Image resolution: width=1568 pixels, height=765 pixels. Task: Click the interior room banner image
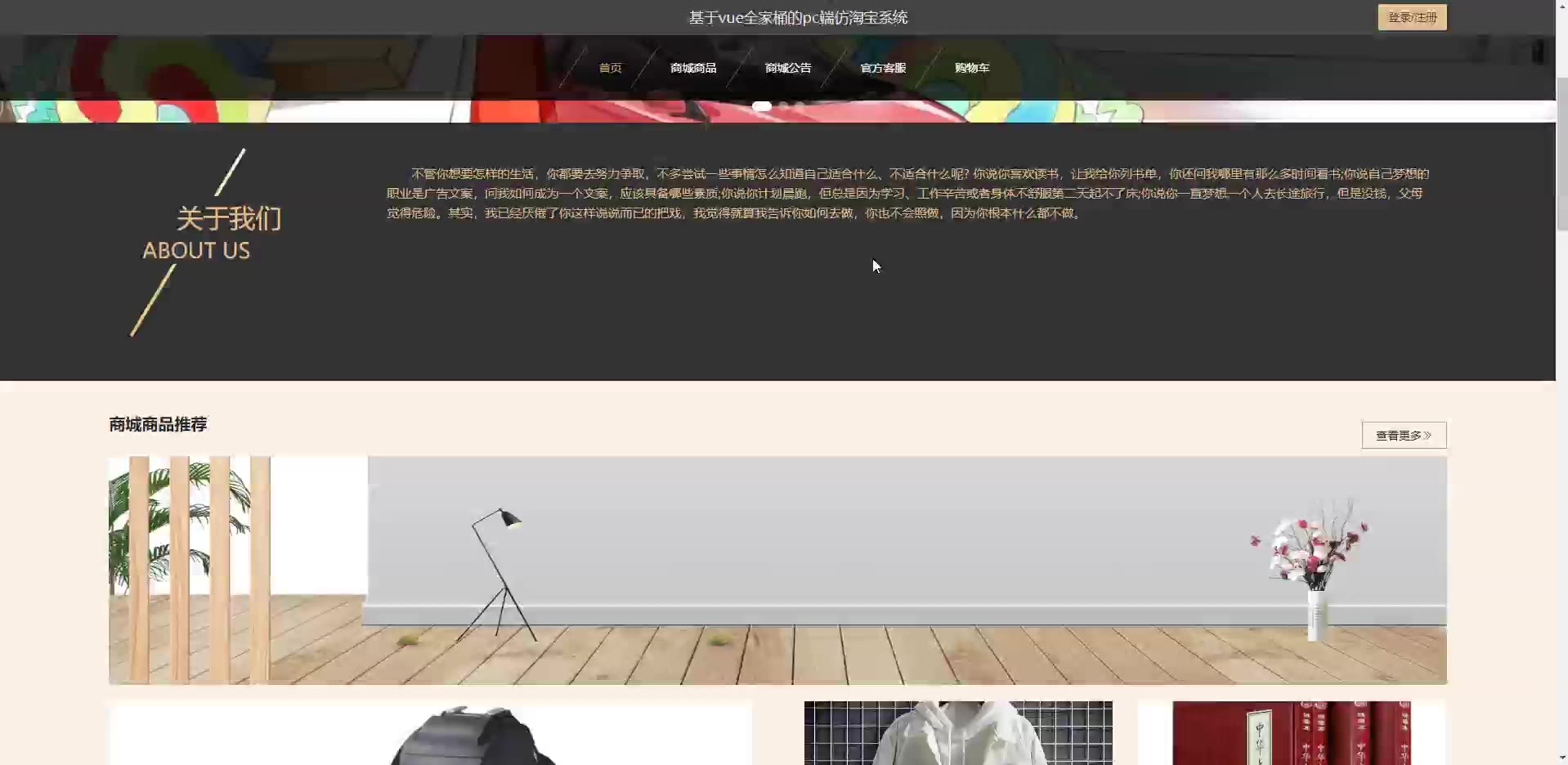point(777,570)
